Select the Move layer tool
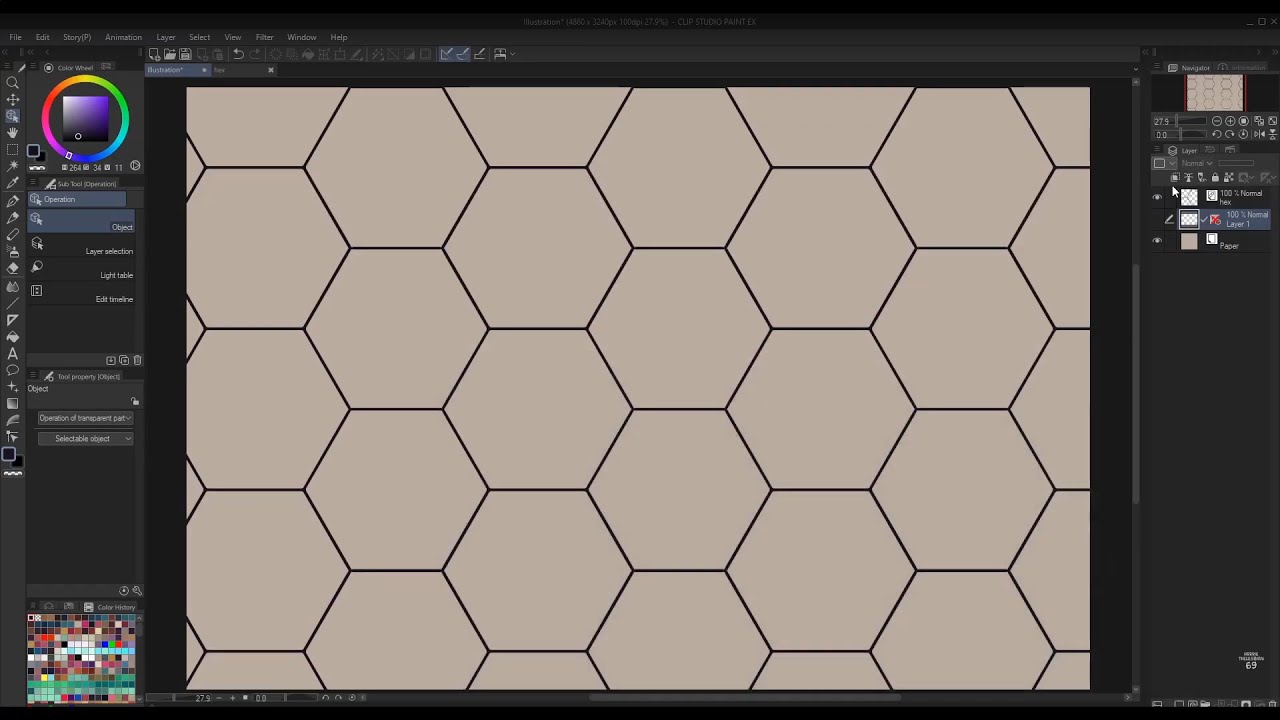1280x720 pixels. click(12, 100)
